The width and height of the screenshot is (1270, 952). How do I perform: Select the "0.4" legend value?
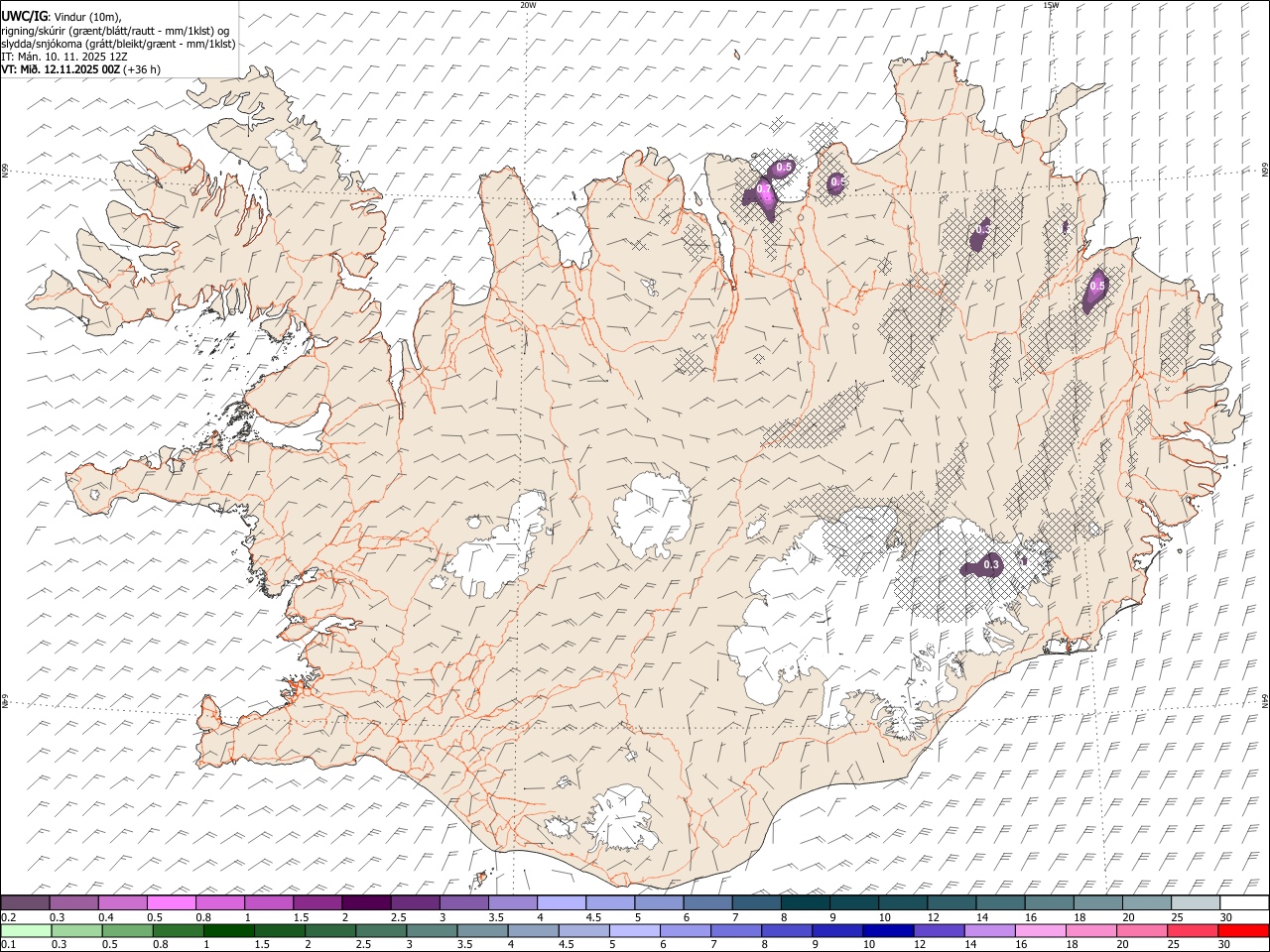point(106,917)
